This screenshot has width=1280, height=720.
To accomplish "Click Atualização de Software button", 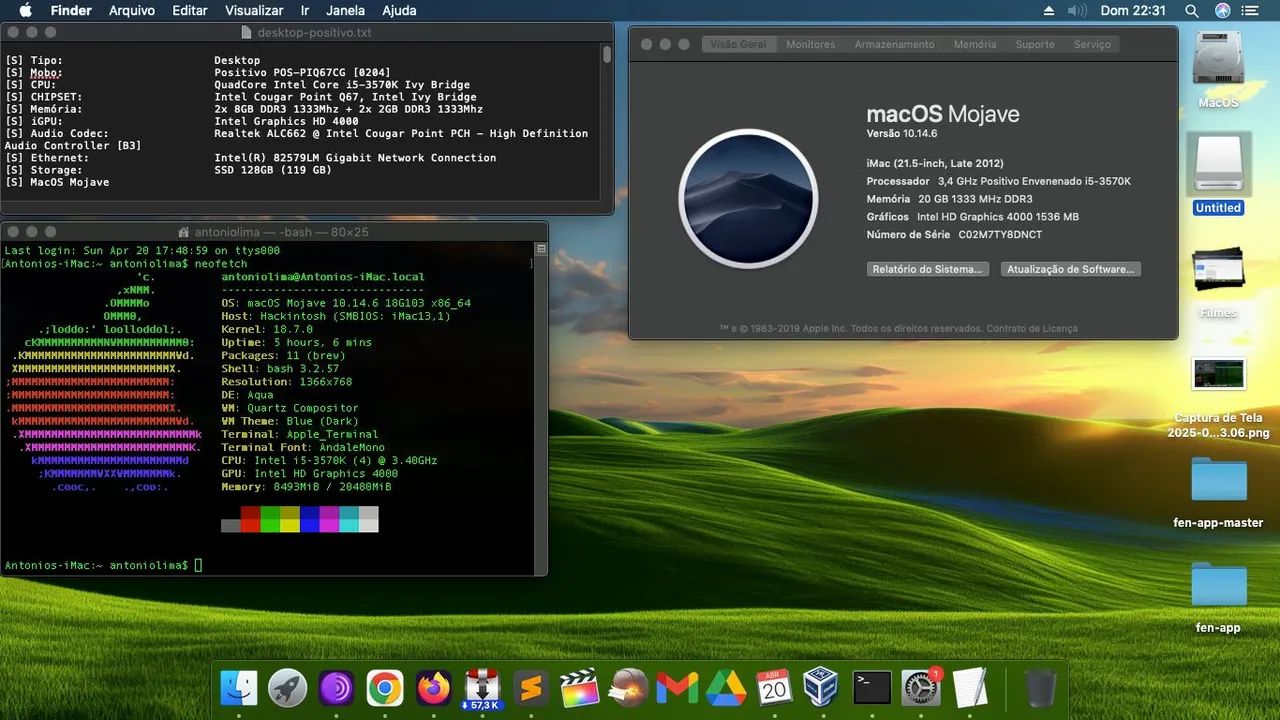I will tap(1070, 269).
